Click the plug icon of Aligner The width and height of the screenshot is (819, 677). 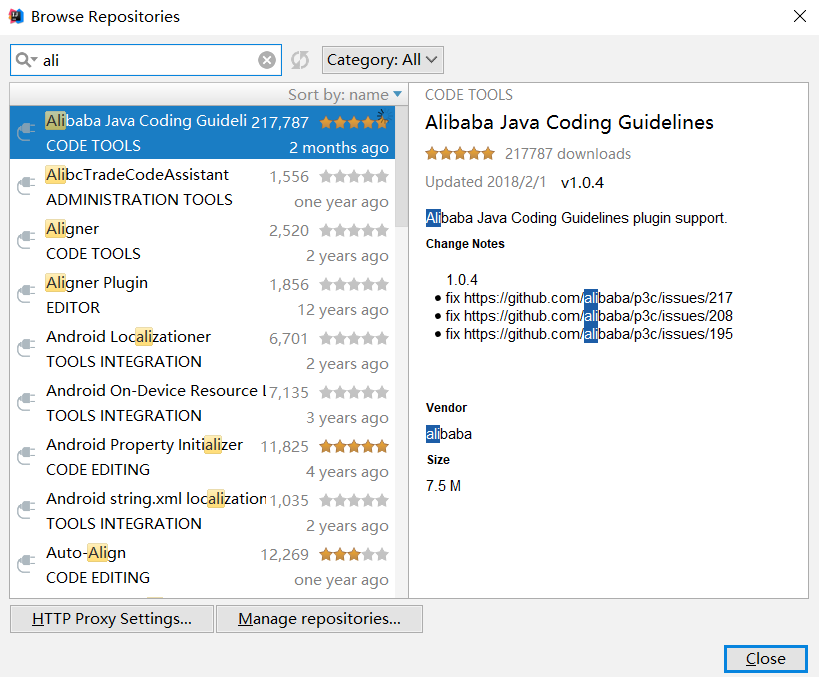pyautogui.click(x=26, y=240)
